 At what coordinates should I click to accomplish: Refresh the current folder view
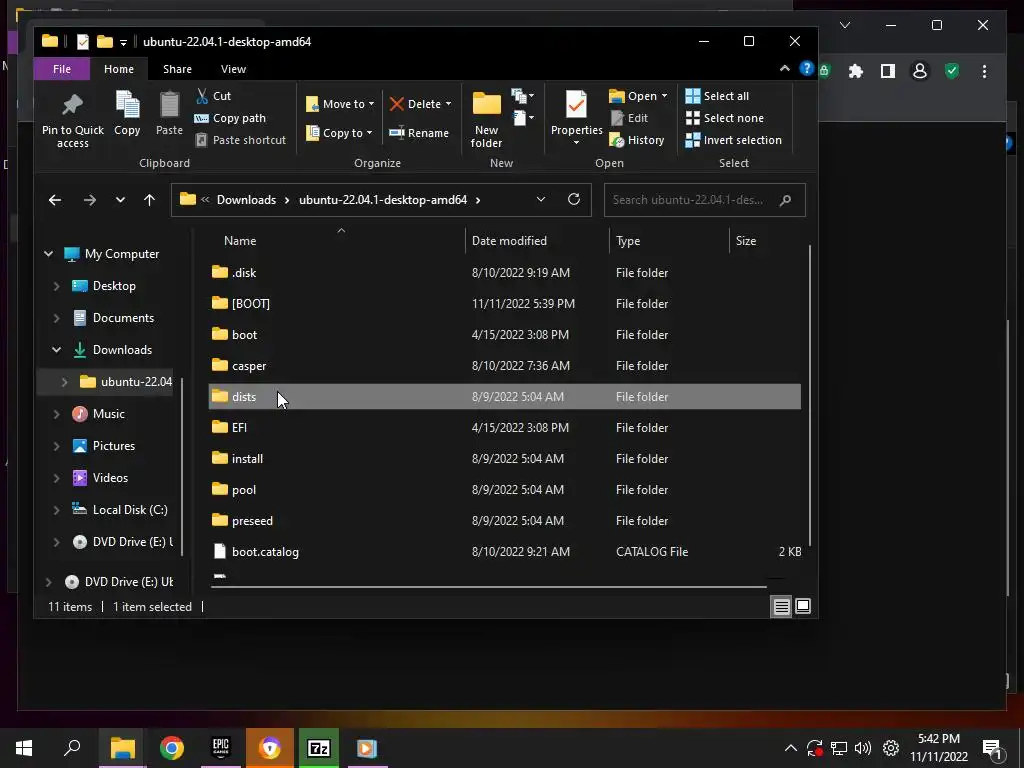(x=574, y=199)
